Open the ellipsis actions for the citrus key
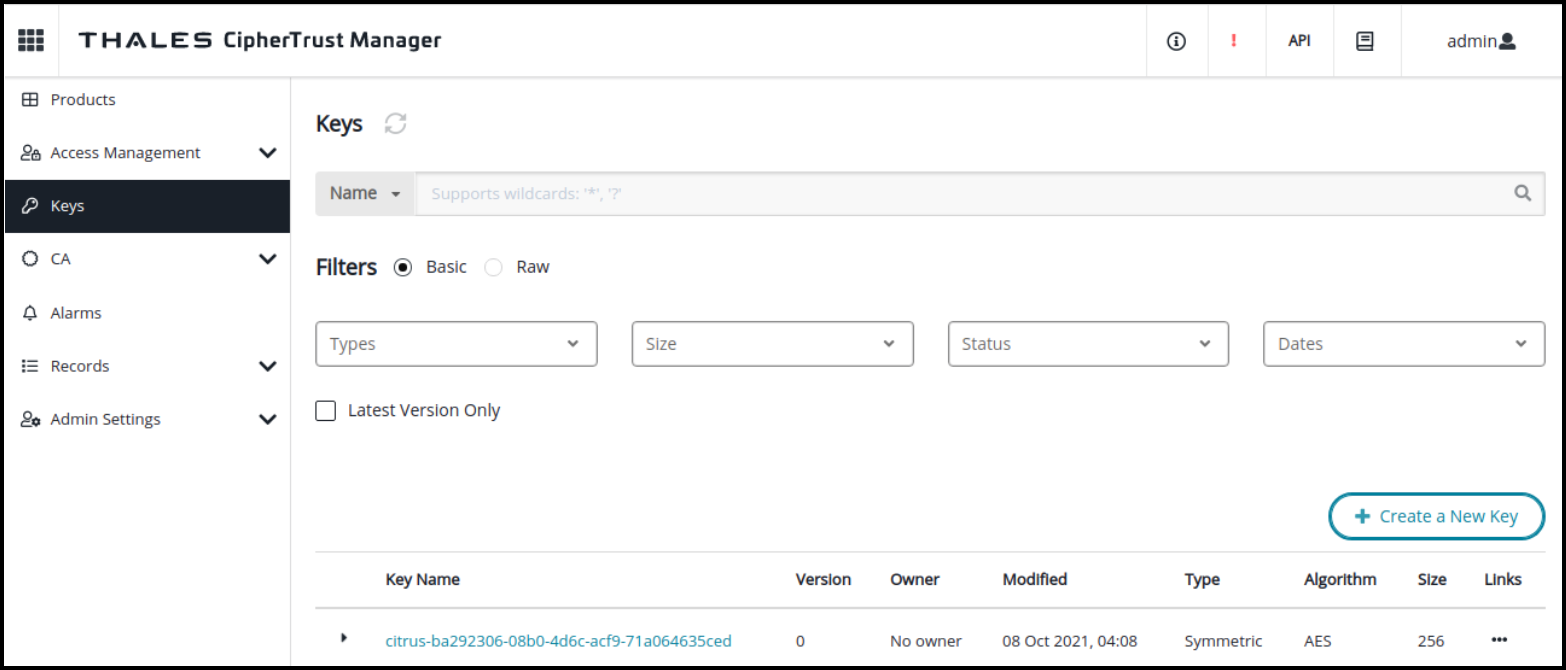This screenshot has height=670, width=1566. click(1500, 640)
